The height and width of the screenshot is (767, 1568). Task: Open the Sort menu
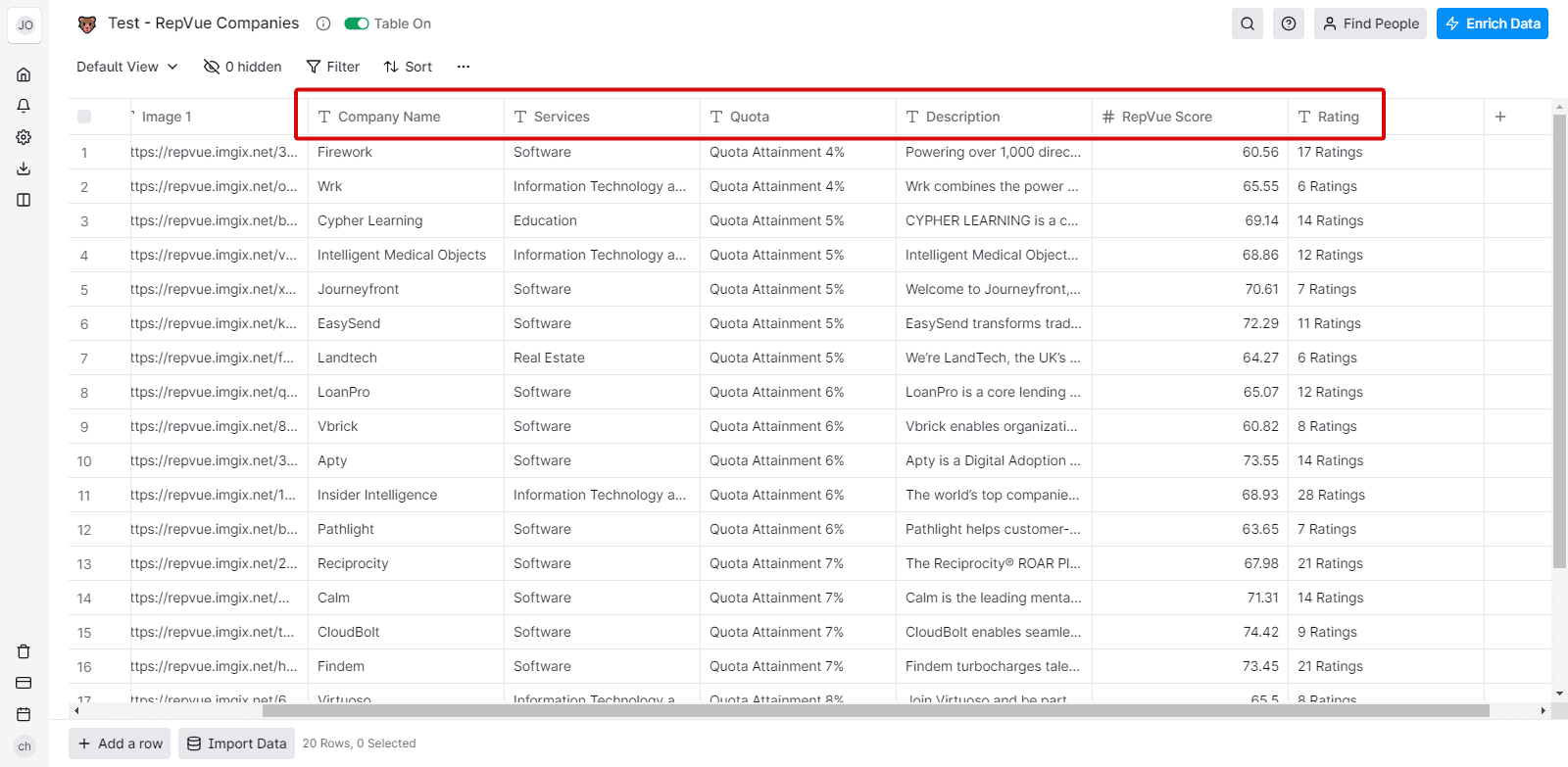tap(408, 67)
